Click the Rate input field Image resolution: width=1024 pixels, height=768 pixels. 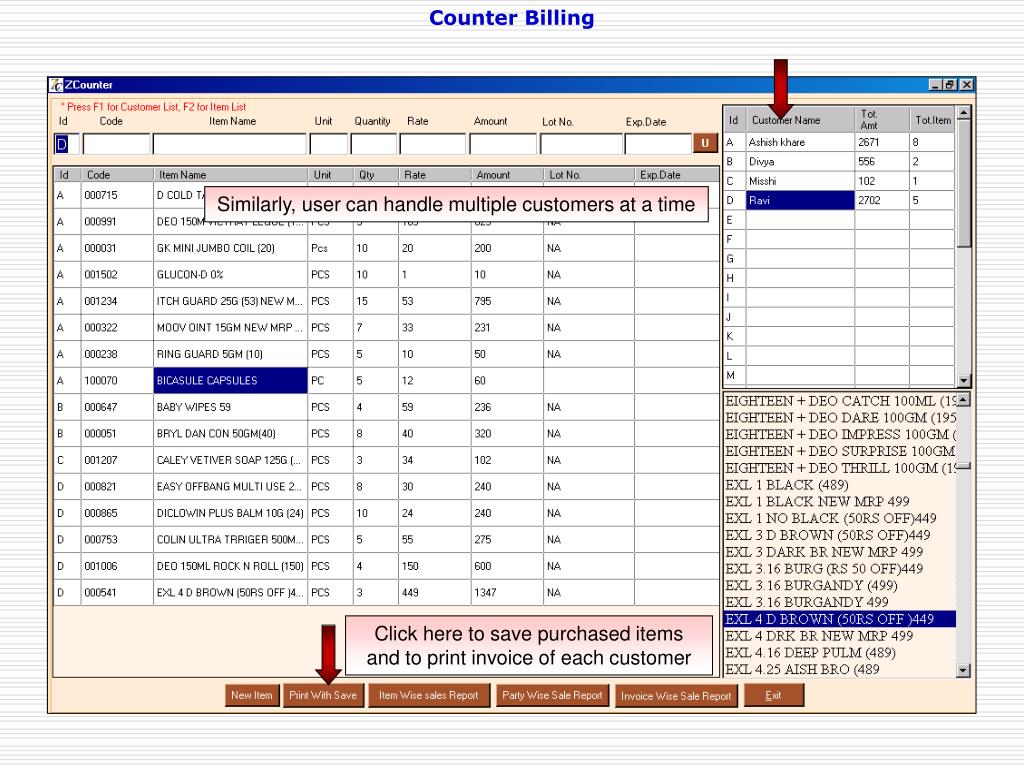432,144
